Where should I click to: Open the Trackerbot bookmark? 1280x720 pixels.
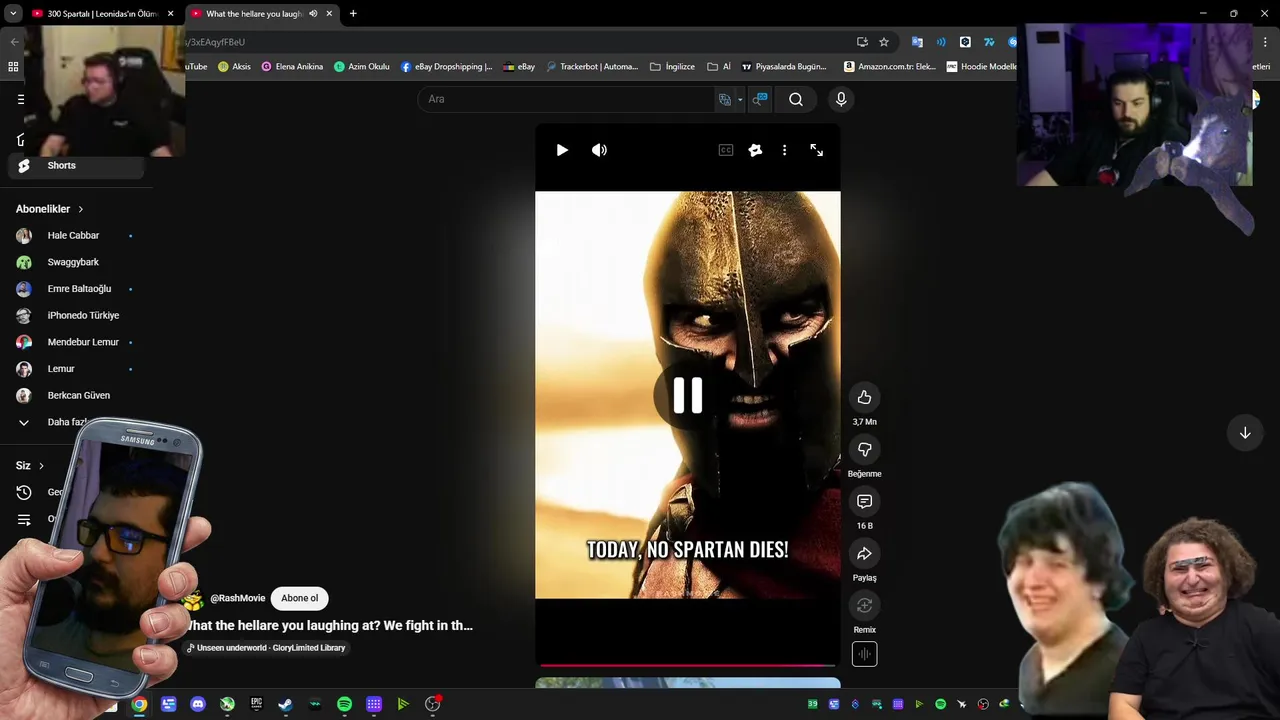pos(592,67)
